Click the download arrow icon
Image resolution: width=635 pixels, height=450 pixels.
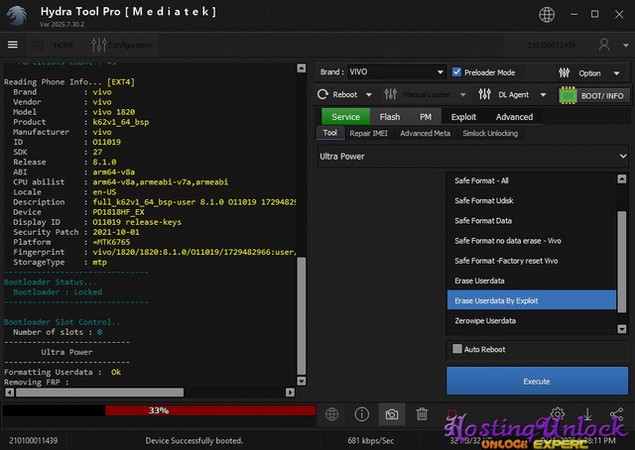587,414
